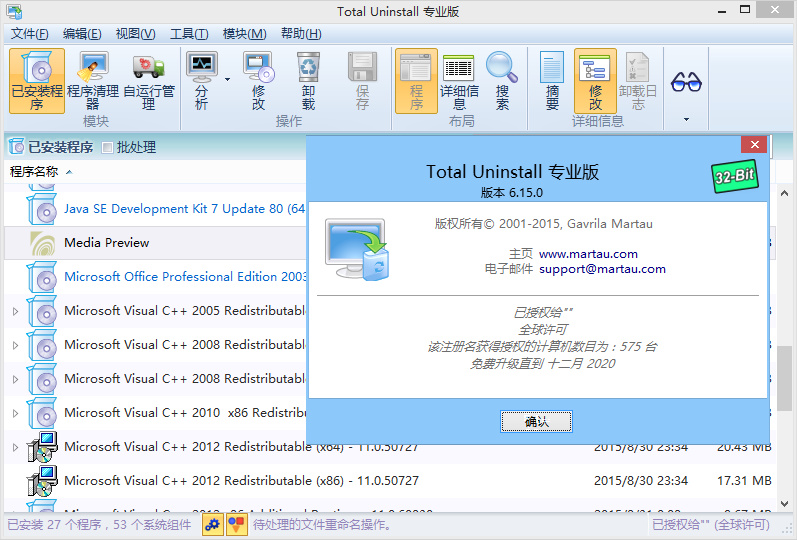Open the 程序清理器 module
Screen dimensions: 797x540
pos(93,81)
